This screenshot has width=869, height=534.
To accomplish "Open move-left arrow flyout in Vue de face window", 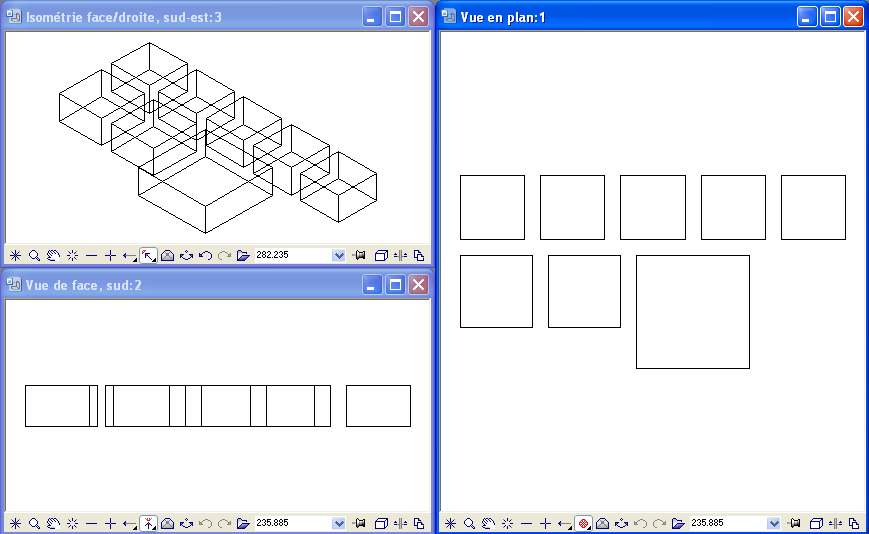I will [x=130, y=523].
